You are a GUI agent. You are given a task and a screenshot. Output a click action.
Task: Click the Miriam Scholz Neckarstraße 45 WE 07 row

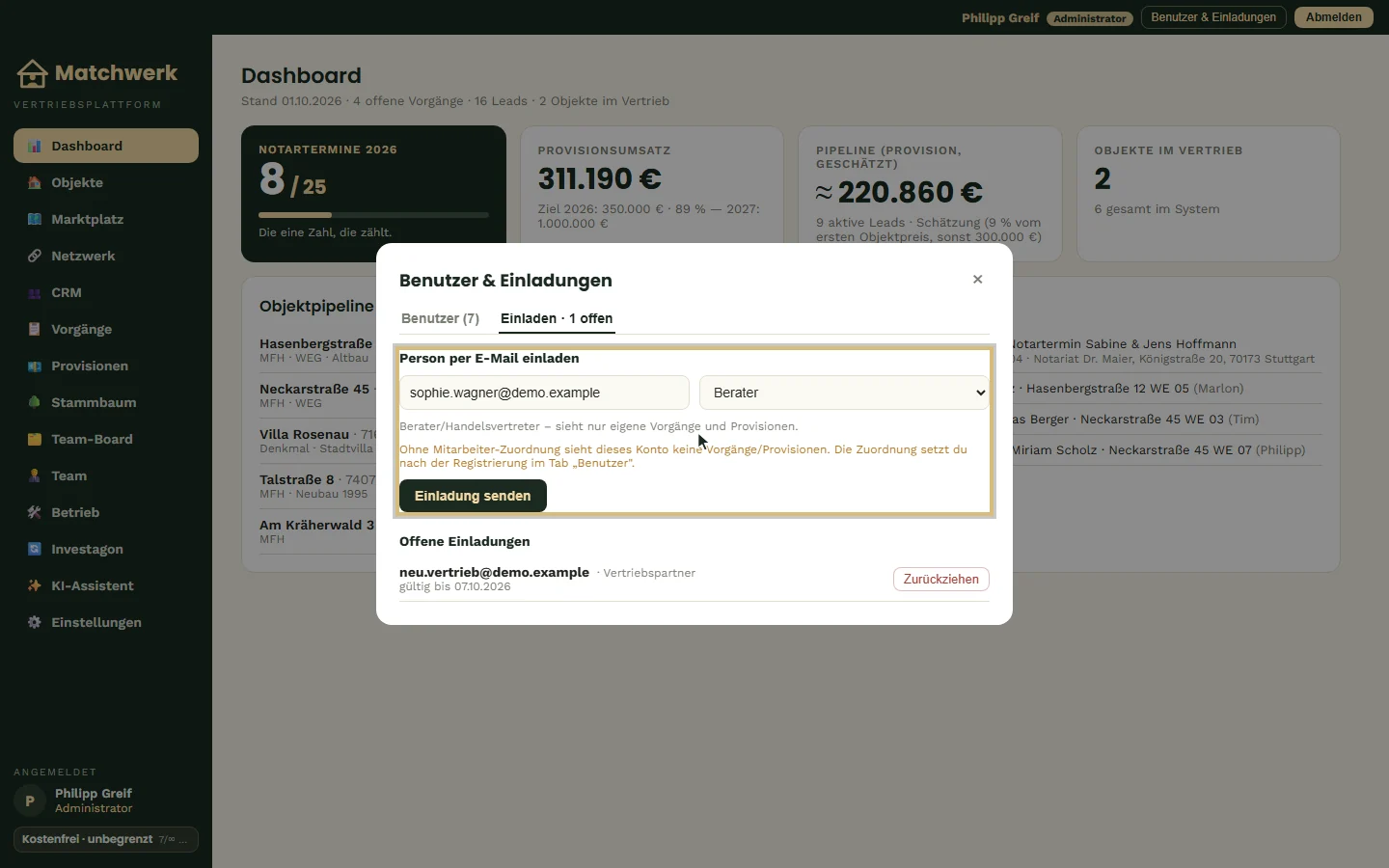[x=1166, y=450]
